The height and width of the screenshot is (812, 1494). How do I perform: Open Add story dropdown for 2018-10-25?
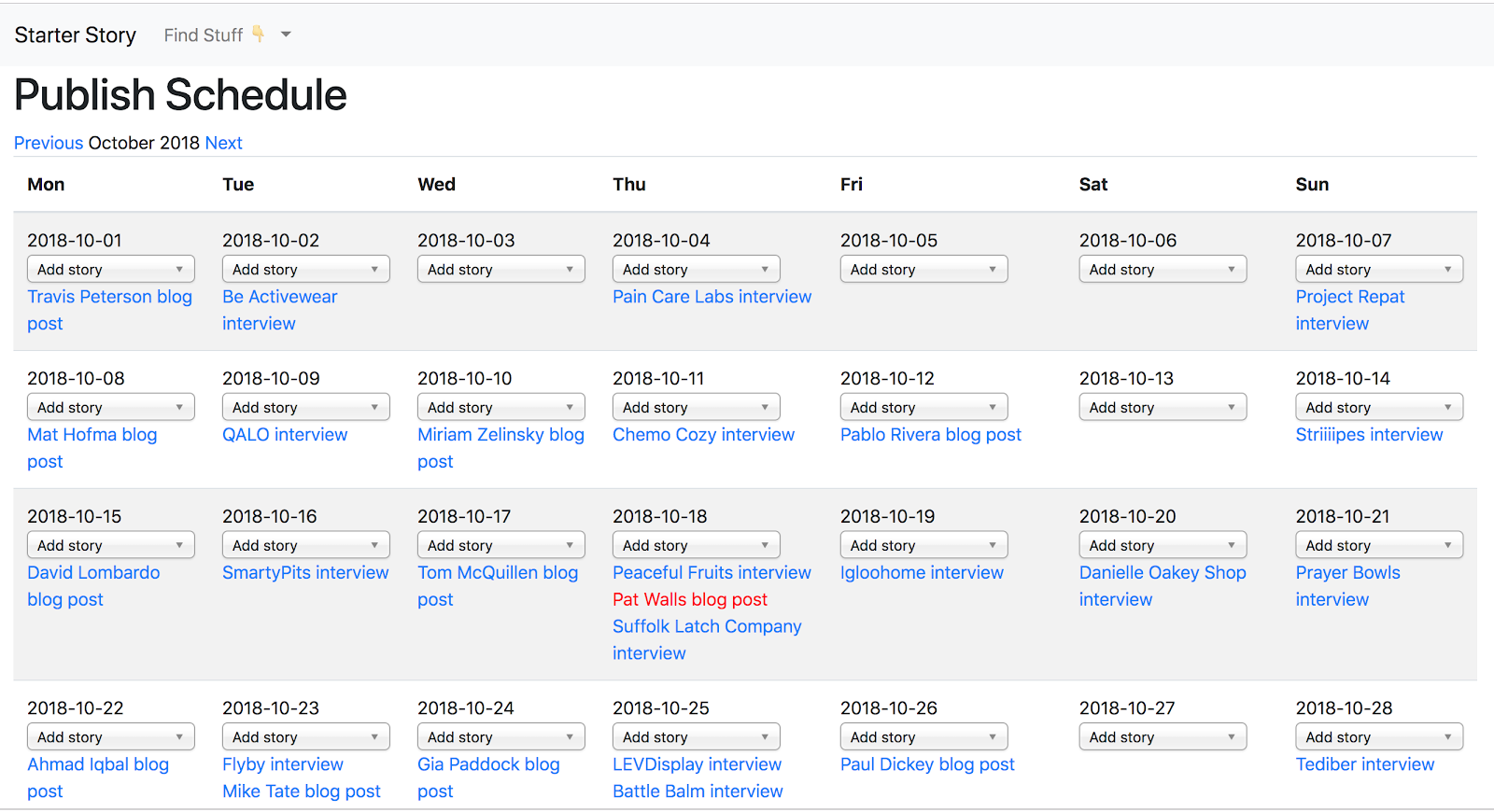tap(697, 736)
